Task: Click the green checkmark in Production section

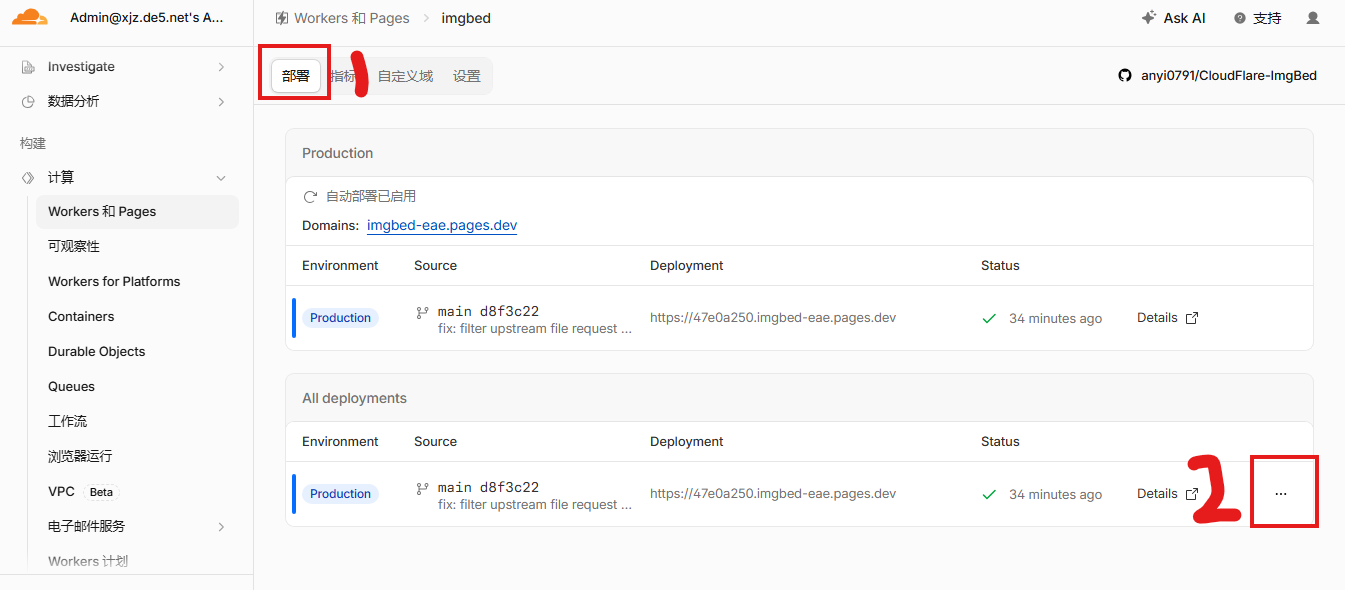Action: [989, 318]
